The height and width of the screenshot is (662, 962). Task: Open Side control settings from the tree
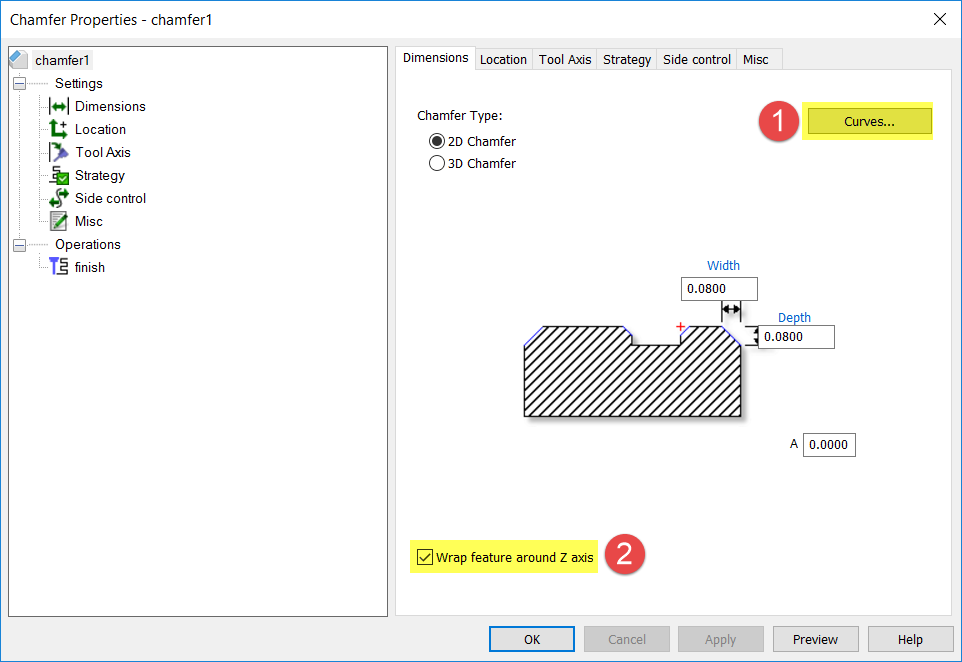(57, 198)
